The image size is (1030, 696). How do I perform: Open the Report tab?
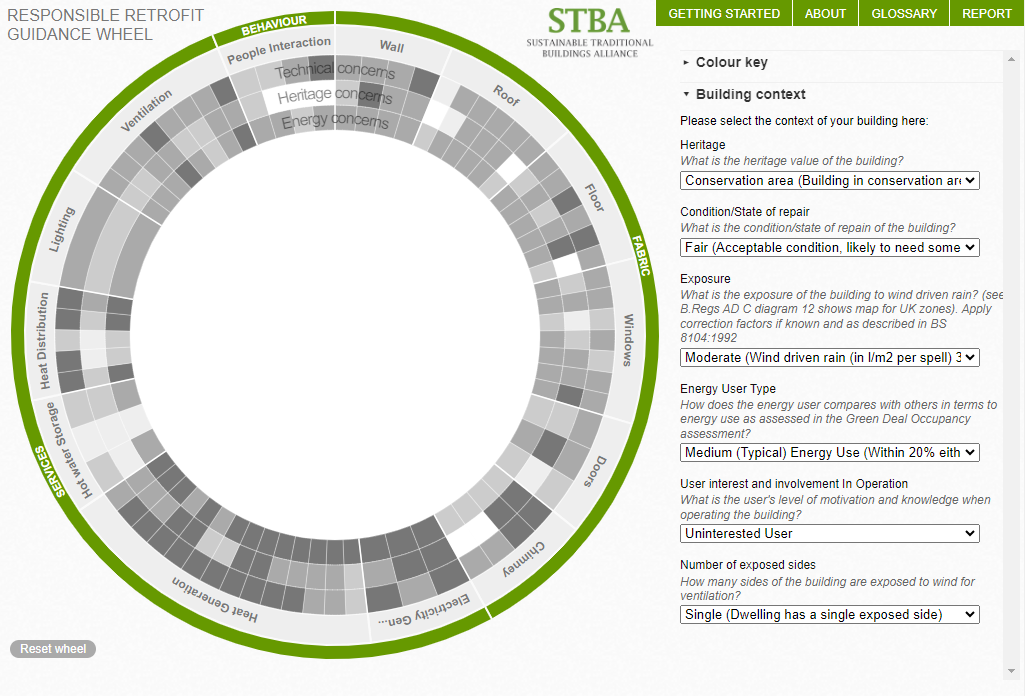pos(987,13)
